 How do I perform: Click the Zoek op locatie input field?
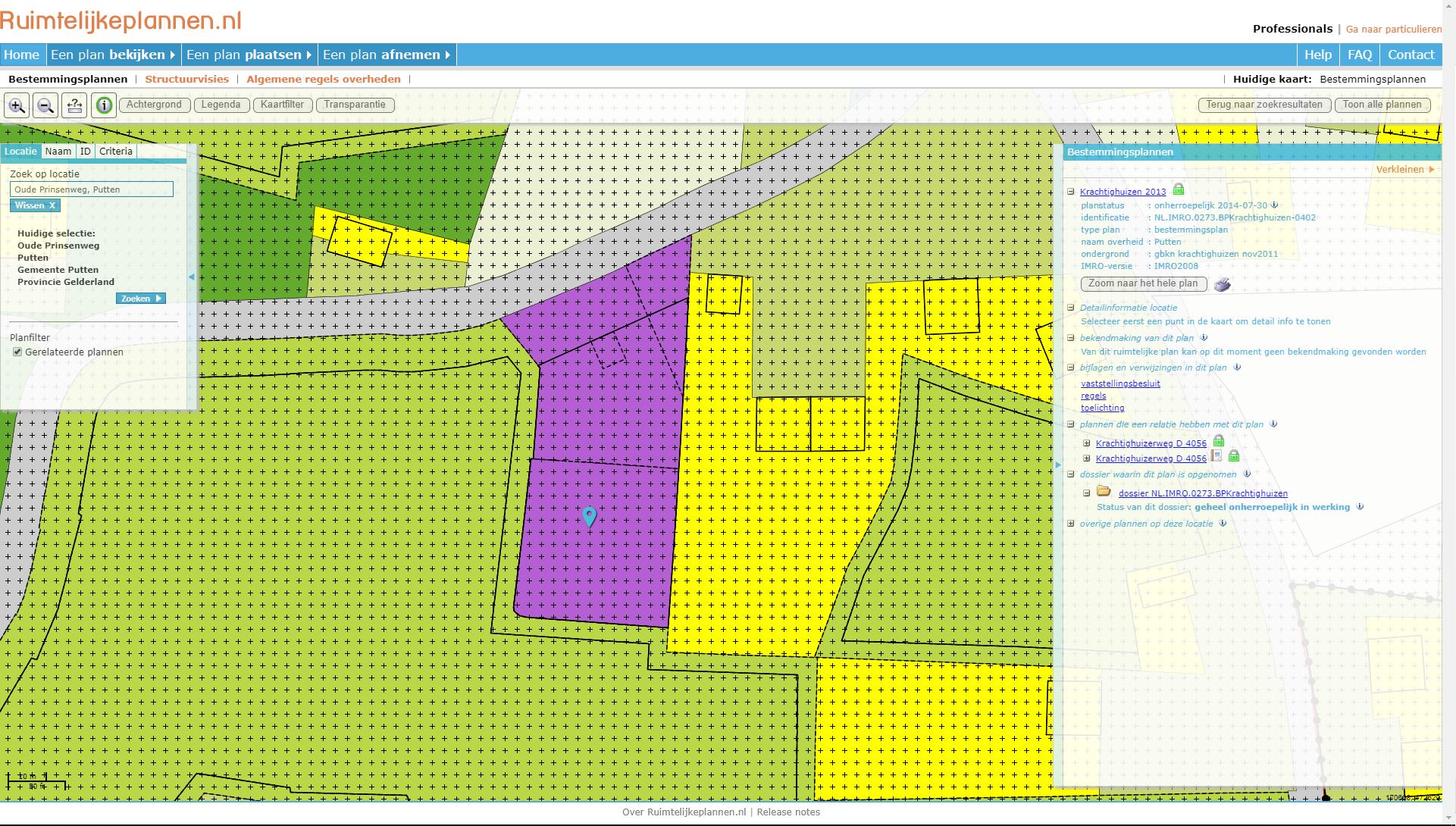click(x=91, y=189)
